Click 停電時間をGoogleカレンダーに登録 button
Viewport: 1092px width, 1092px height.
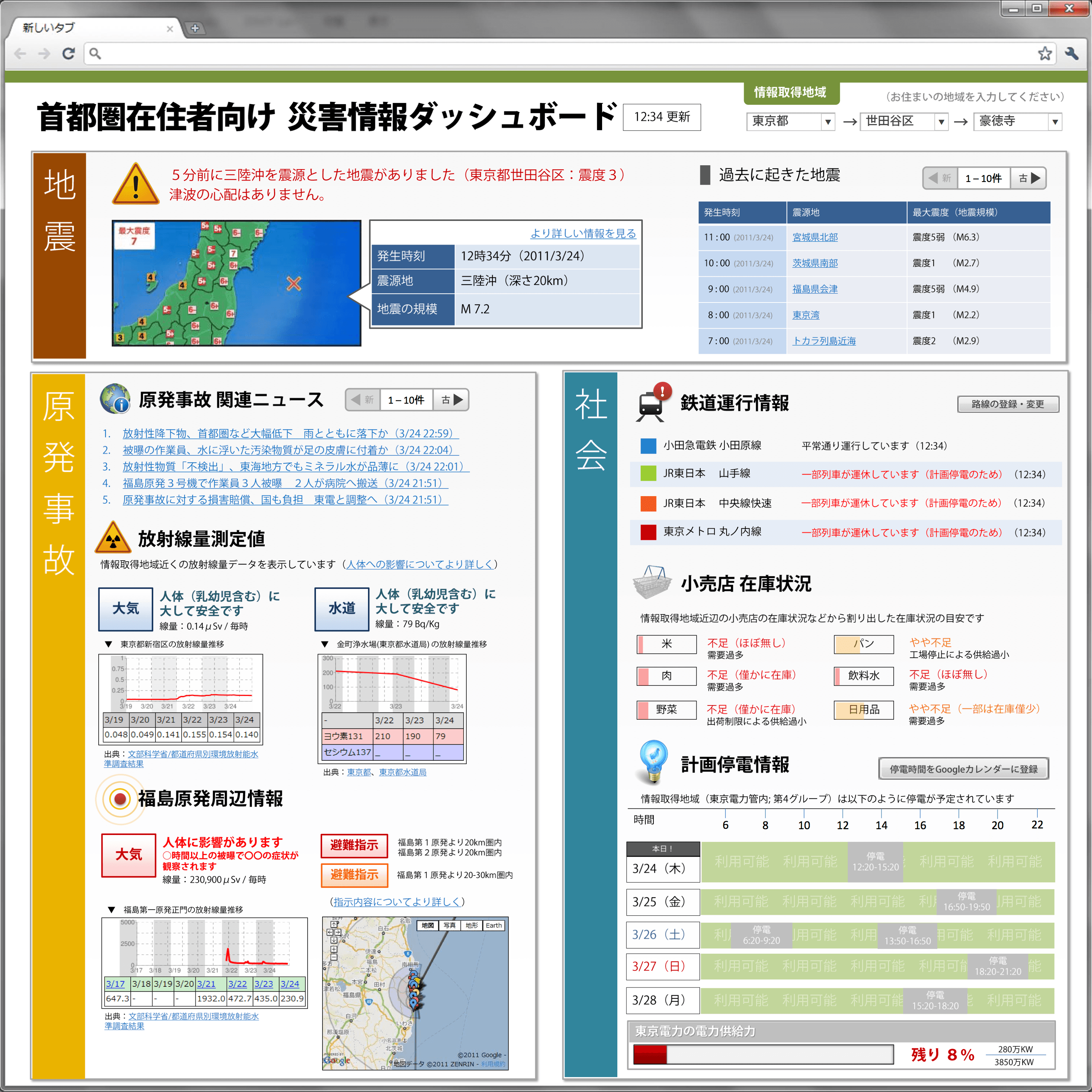point(964,769)
